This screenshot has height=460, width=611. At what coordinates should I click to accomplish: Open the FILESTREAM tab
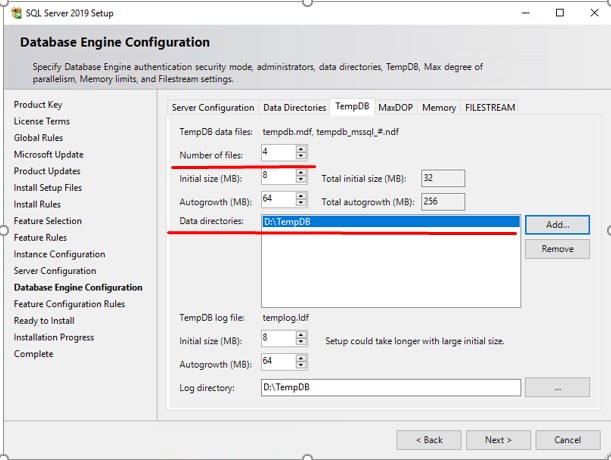tap(490, 108)
